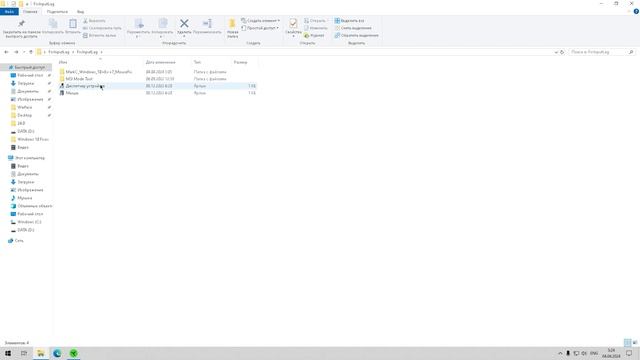The image size is (640, 360).
Task: Click Изменить in the ribbon
Action: 316,28
